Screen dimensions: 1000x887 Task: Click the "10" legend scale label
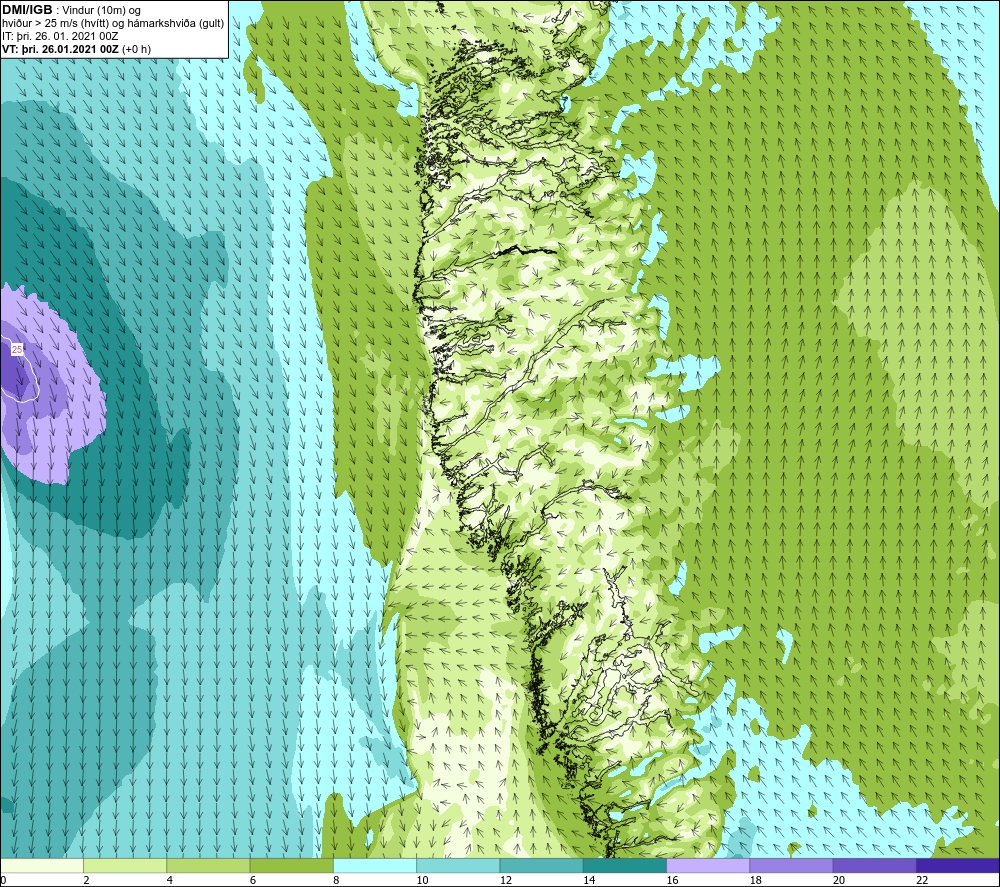click(422, 880)
